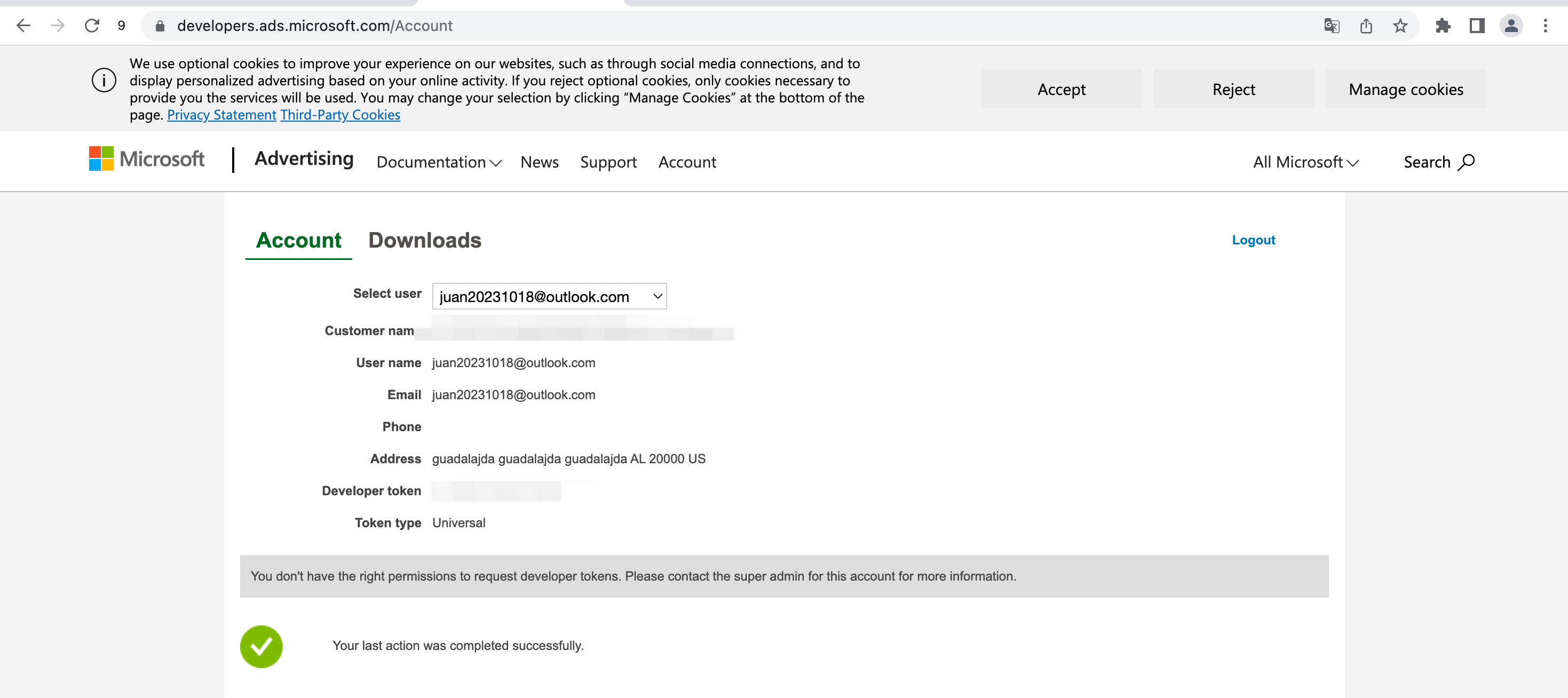Click the share page icon

(x=1366, y=26)
